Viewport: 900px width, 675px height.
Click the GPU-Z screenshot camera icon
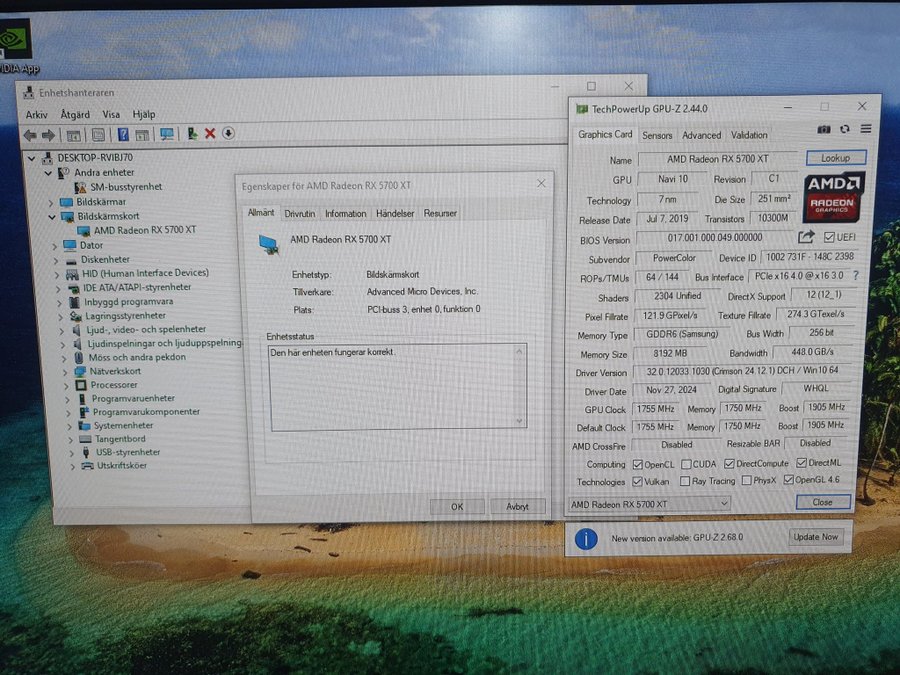(824, 130)
